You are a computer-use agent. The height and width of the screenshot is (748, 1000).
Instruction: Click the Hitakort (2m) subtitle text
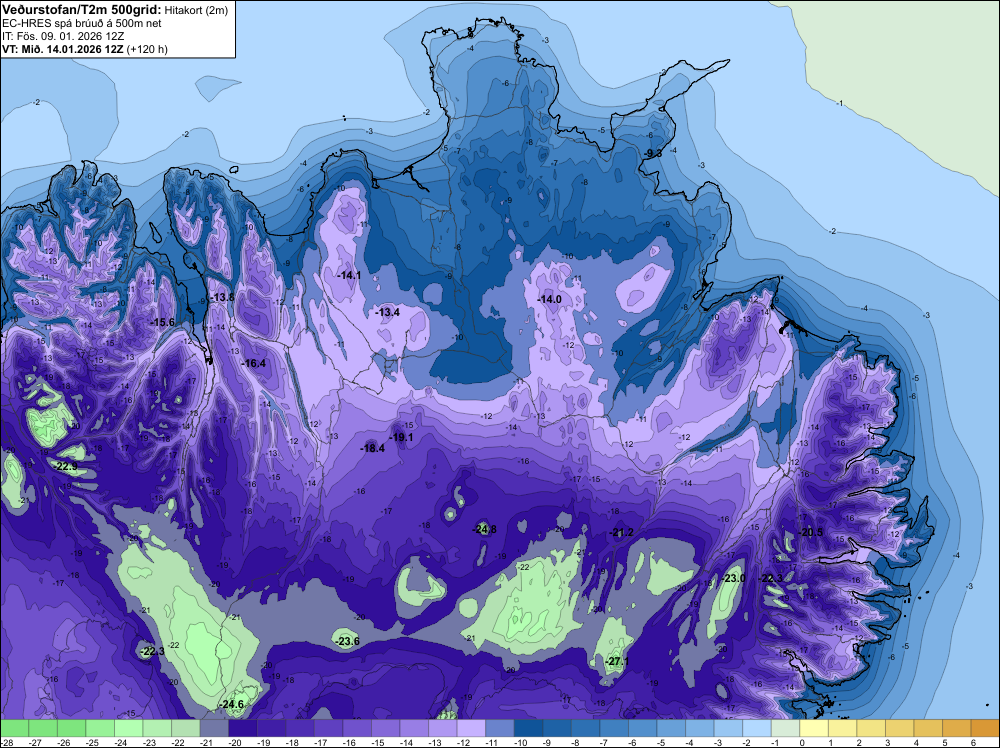[195, 10]
